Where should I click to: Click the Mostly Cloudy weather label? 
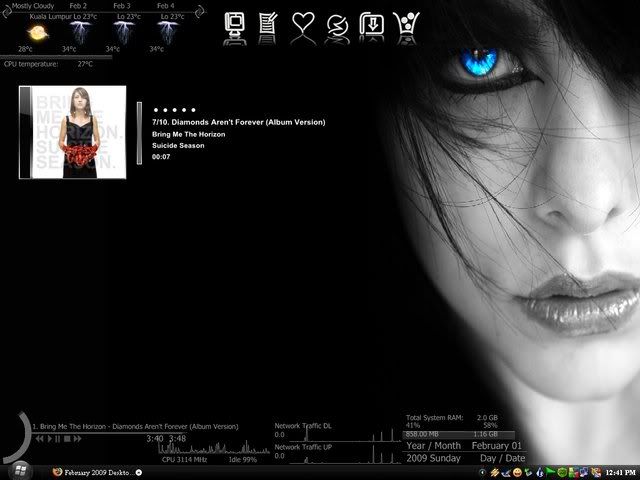(33, 6)
